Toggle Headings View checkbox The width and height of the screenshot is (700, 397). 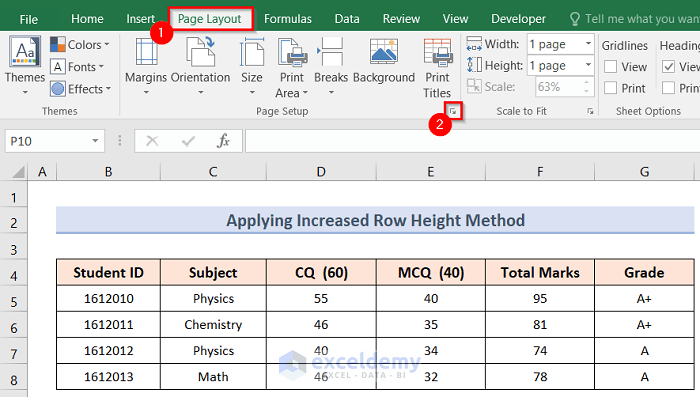click(668, 67)
